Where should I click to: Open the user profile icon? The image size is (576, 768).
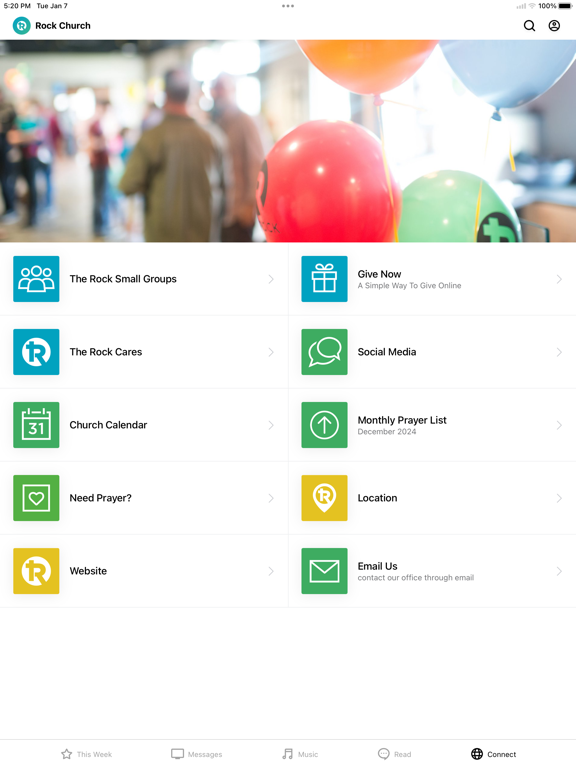click(x=554, y=25)
